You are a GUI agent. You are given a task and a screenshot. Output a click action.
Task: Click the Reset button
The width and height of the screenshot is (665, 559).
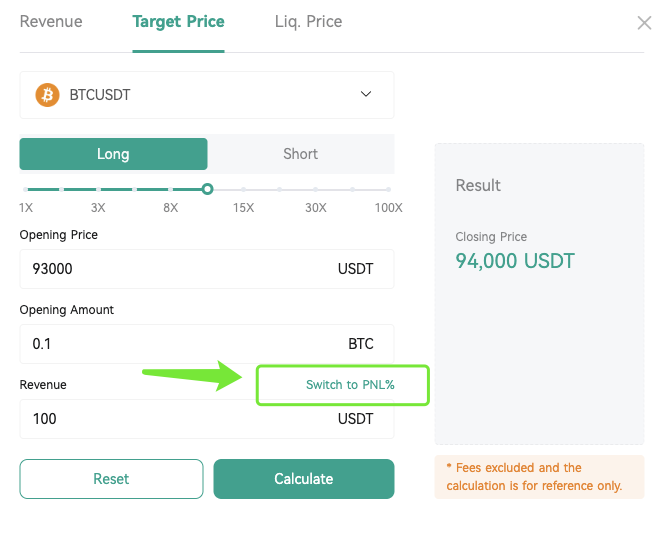(x=111, y=479)
